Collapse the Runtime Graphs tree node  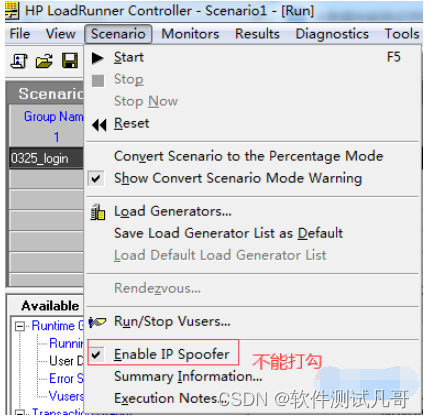pyautogui.click(x=20, y=326)
